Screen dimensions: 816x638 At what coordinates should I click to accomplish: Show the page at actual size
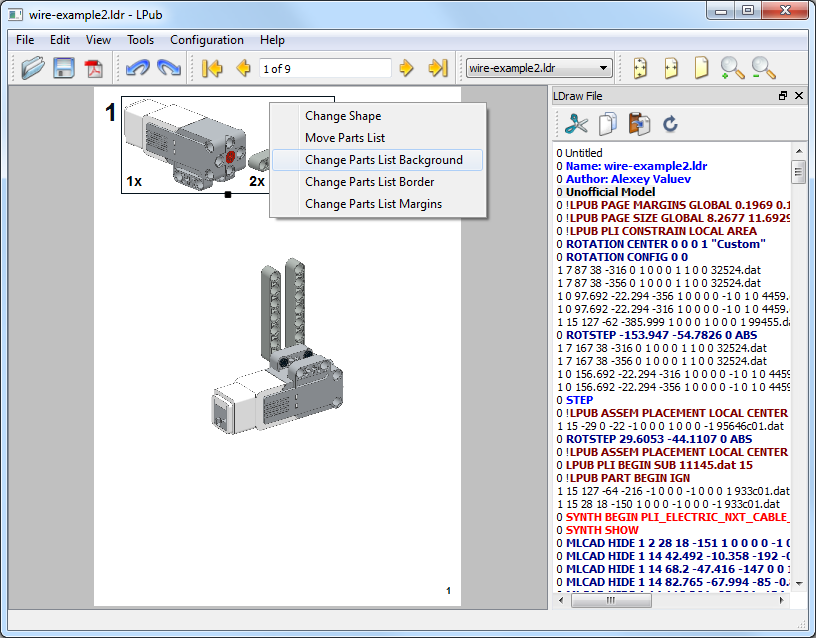coord(702,68)
